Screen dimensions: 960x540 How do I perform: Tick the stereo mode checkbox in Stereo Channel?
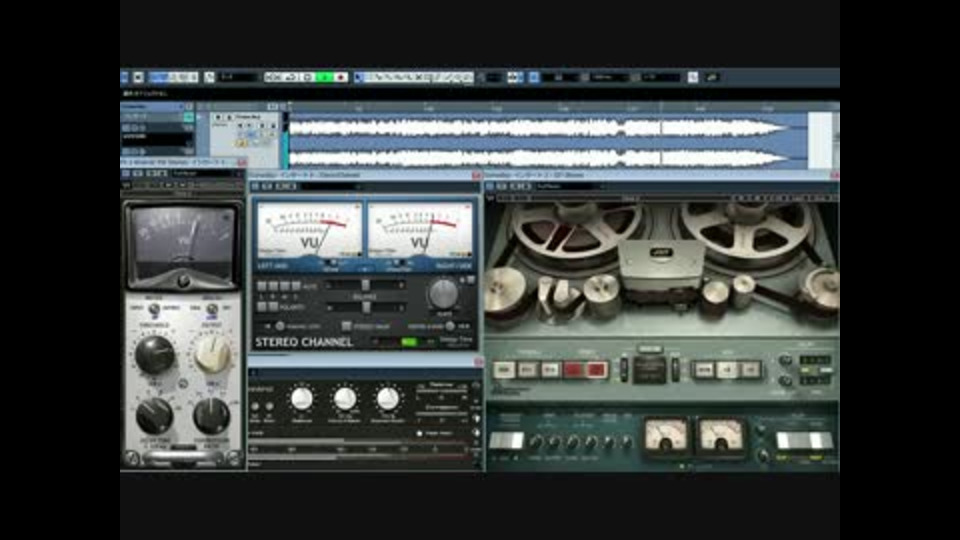click(x=347, y=326)
